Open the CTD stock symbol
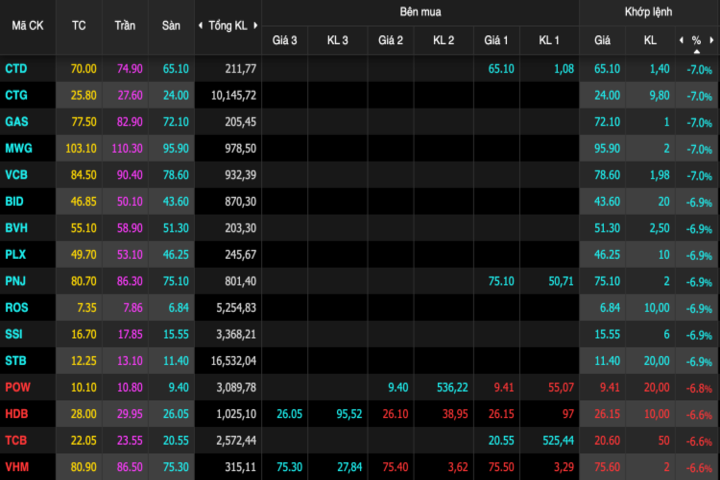720x480 pixels. (17, 68)
